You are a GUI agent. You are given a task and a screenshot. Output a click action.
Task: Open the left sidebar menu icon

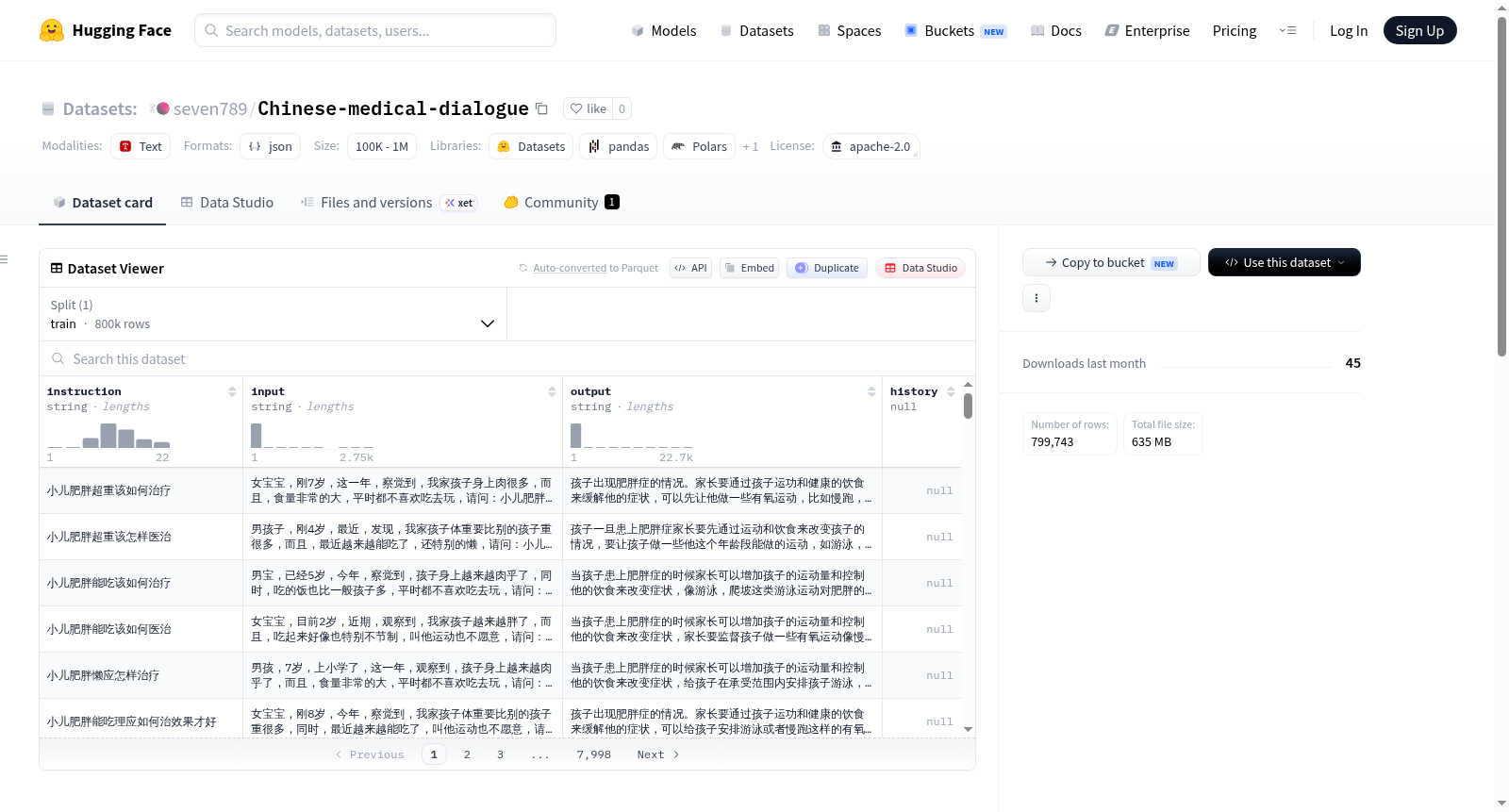4,258
